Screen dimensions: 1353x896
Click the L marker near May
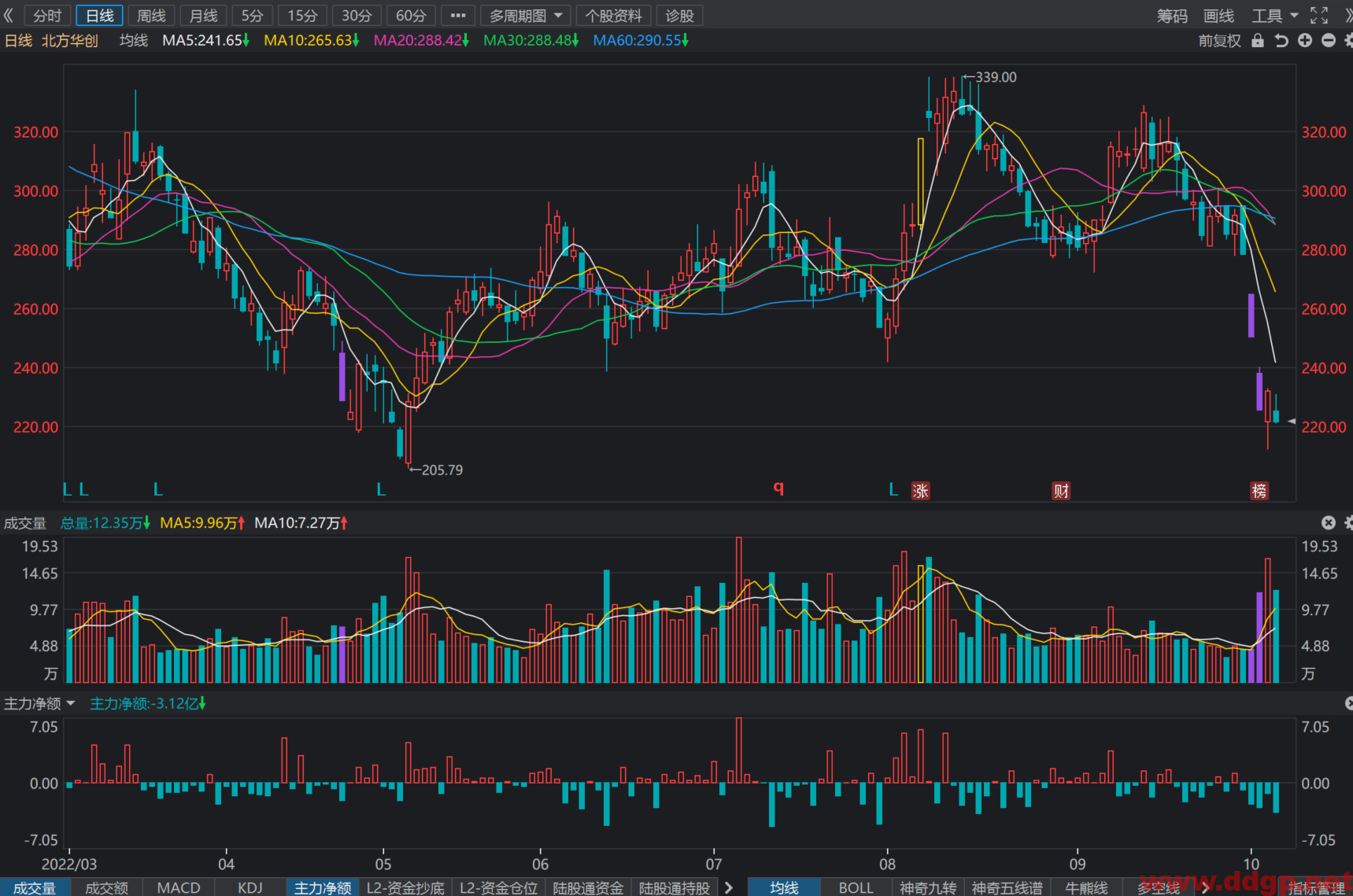click(381, 490)
